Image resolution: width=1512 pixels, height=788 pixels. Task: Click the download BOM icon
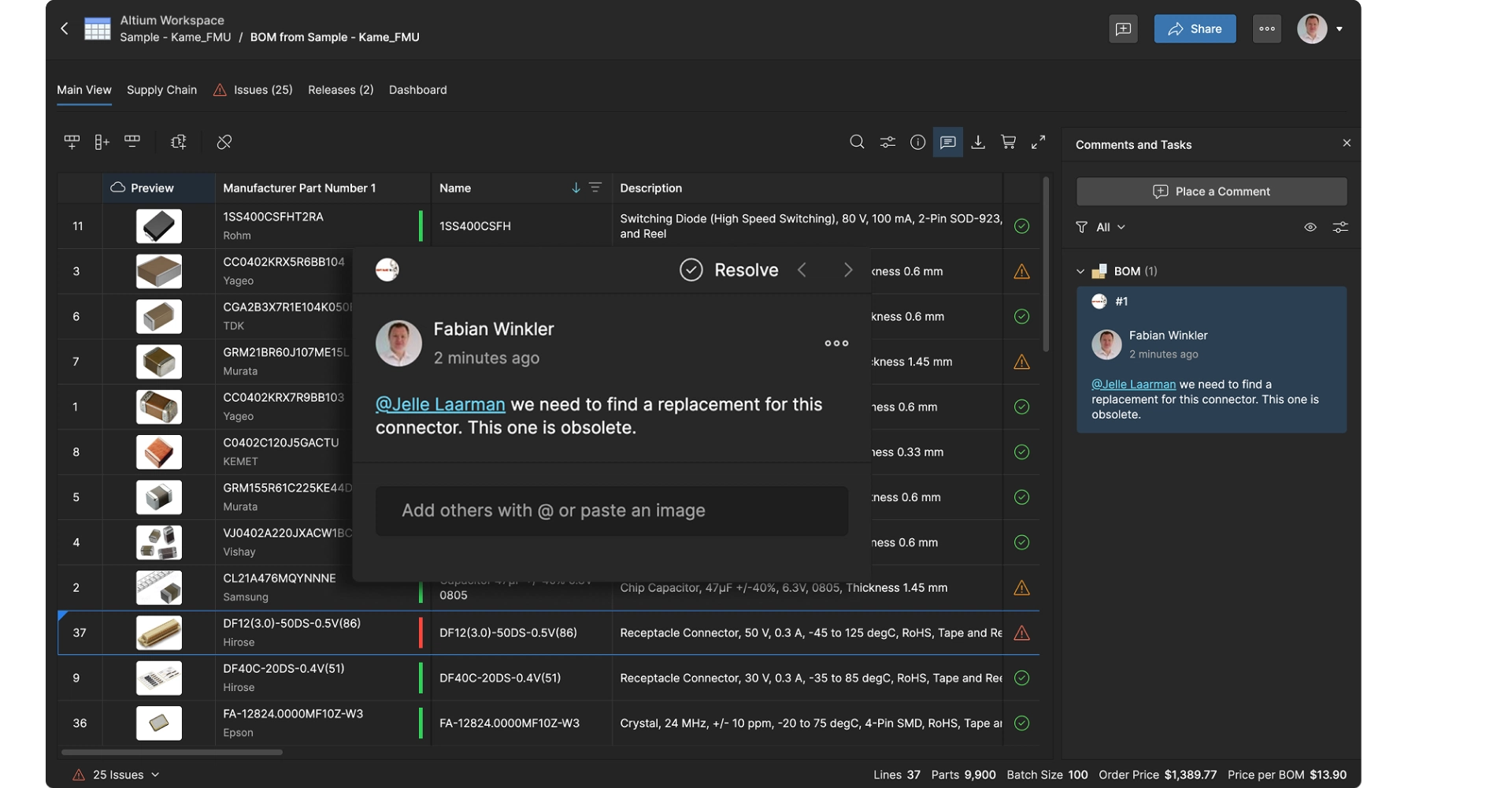pyautogui.click(x=978, y=142)
